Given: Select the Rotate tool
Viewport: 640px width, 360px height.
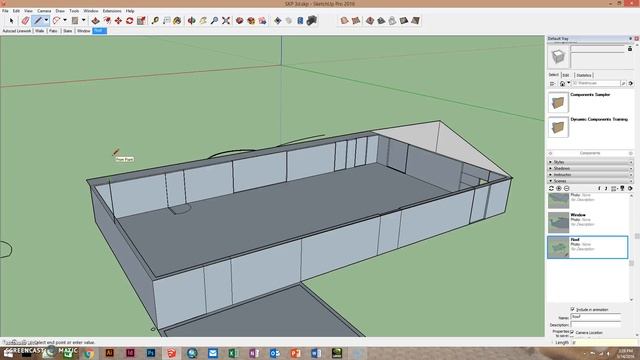Looking at the screenshot, I should [130, 20].
